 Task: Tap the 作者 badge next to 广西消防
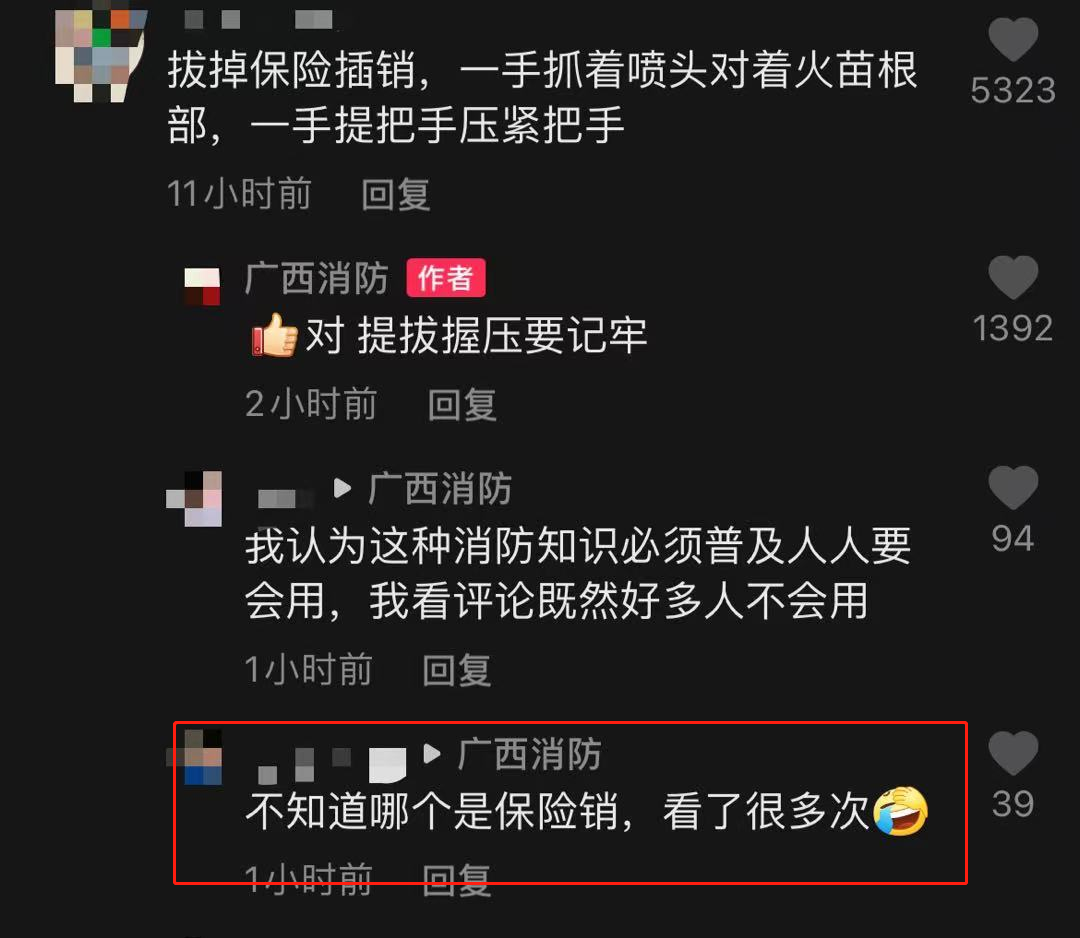pos(446,278)
